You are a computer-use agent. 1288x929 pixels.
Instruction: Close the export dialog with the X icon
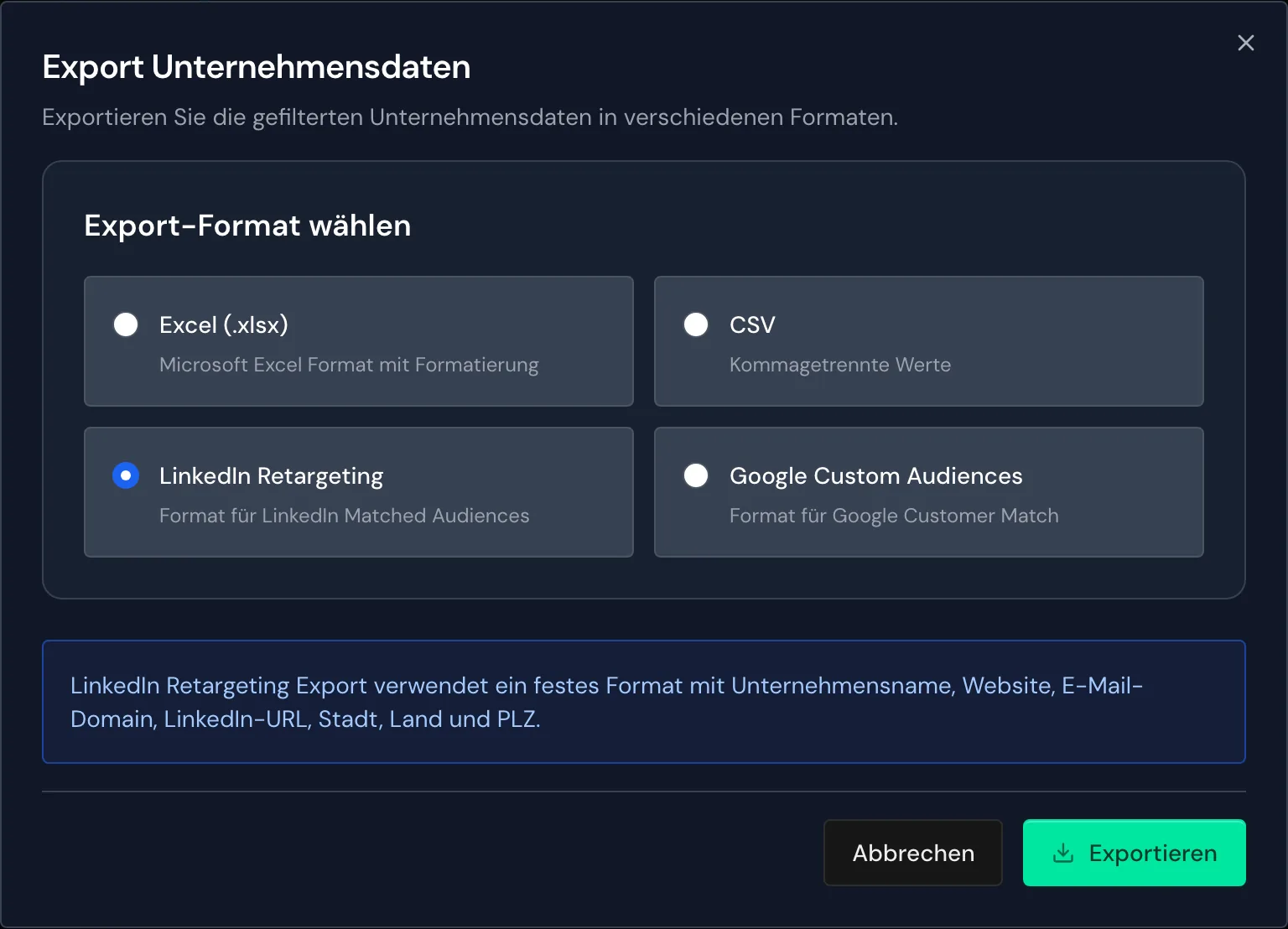1246,43
